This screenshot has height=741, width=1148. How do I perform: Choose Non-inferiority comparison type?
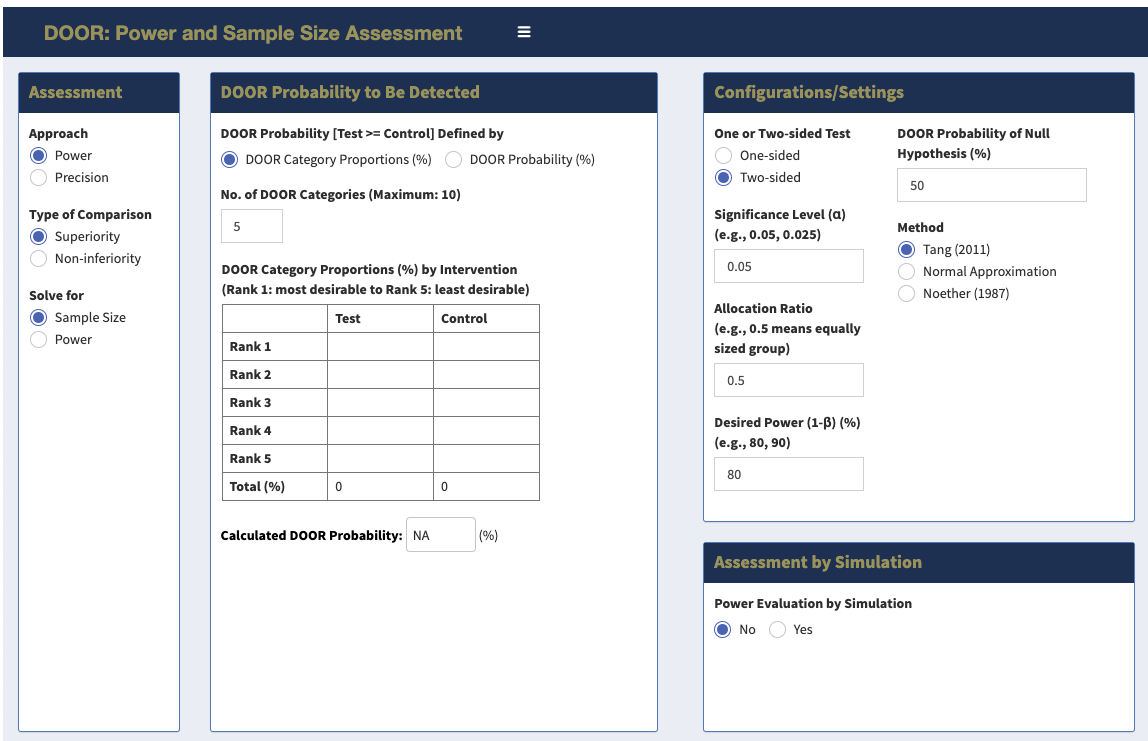(x=39, y=258)
